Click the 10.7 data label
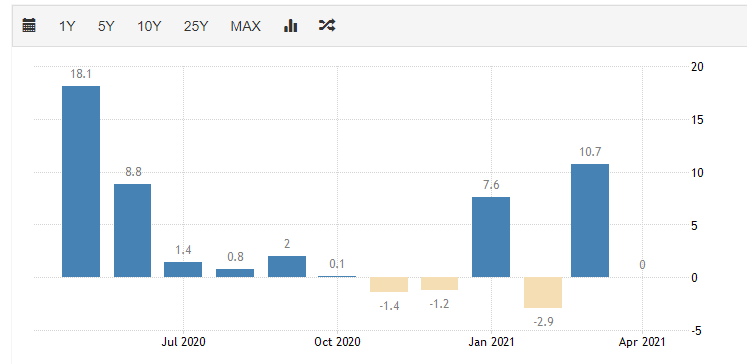The width and height of the screenshot is (747, 364). pyautogui.click(x=590, y=152)
